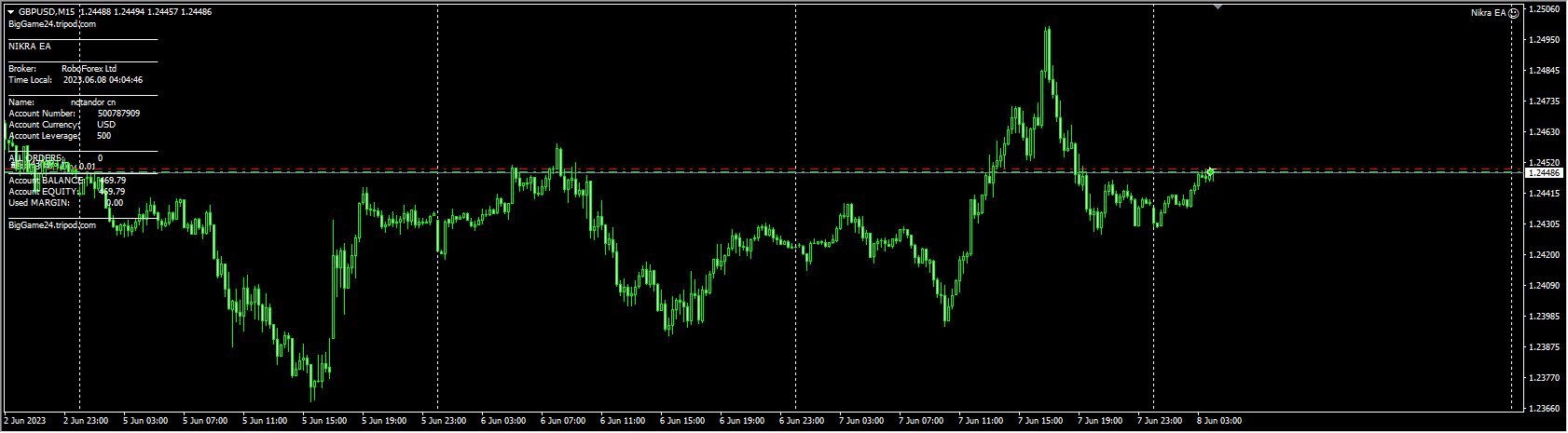Click the Account Leverage value 500
Image resolution: width=1568 pixels, height=433 pixels.
pos(103,136)
